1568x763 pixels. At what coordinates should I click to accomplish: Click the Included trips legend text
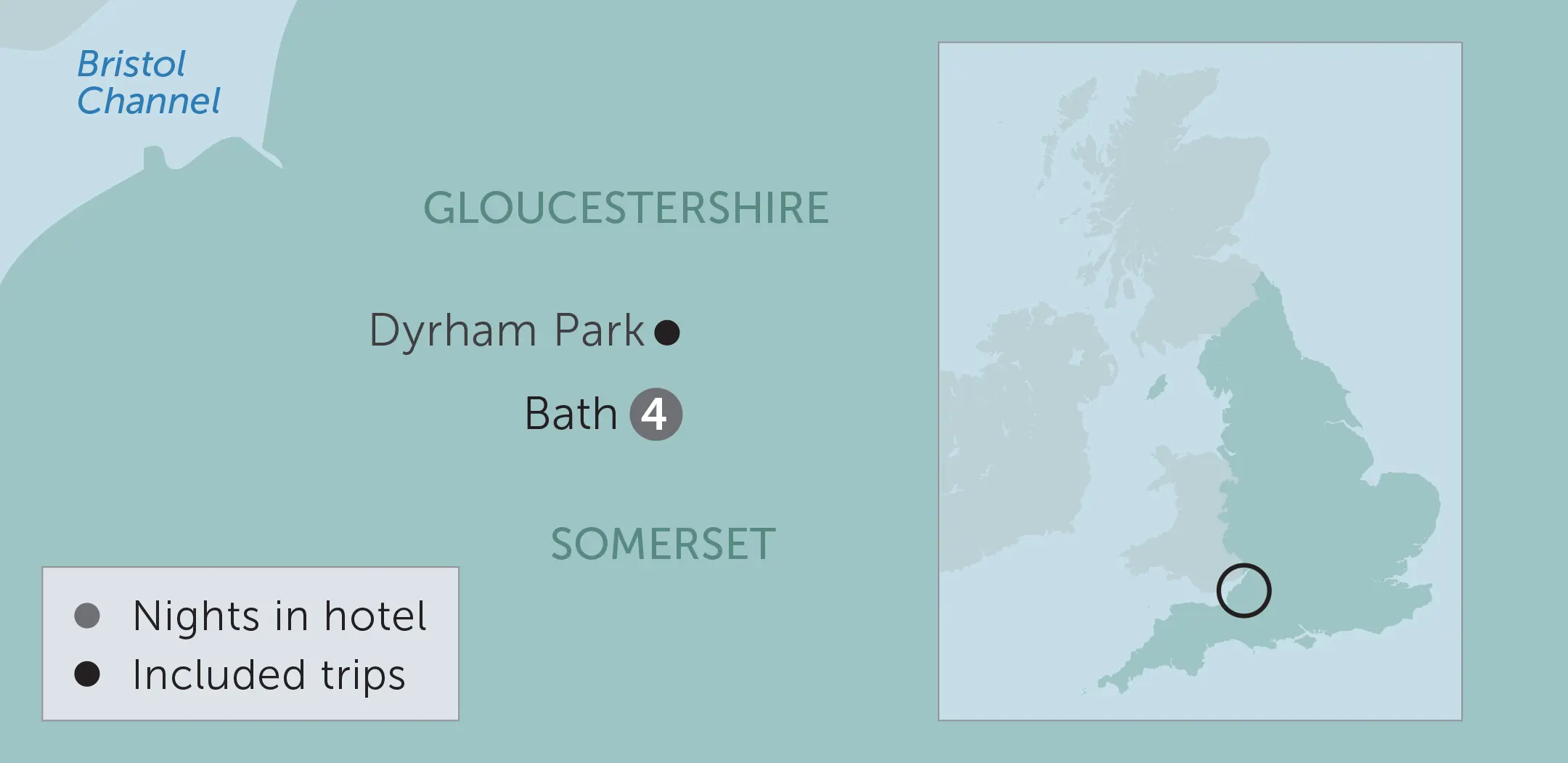click(x=269, y=674)
